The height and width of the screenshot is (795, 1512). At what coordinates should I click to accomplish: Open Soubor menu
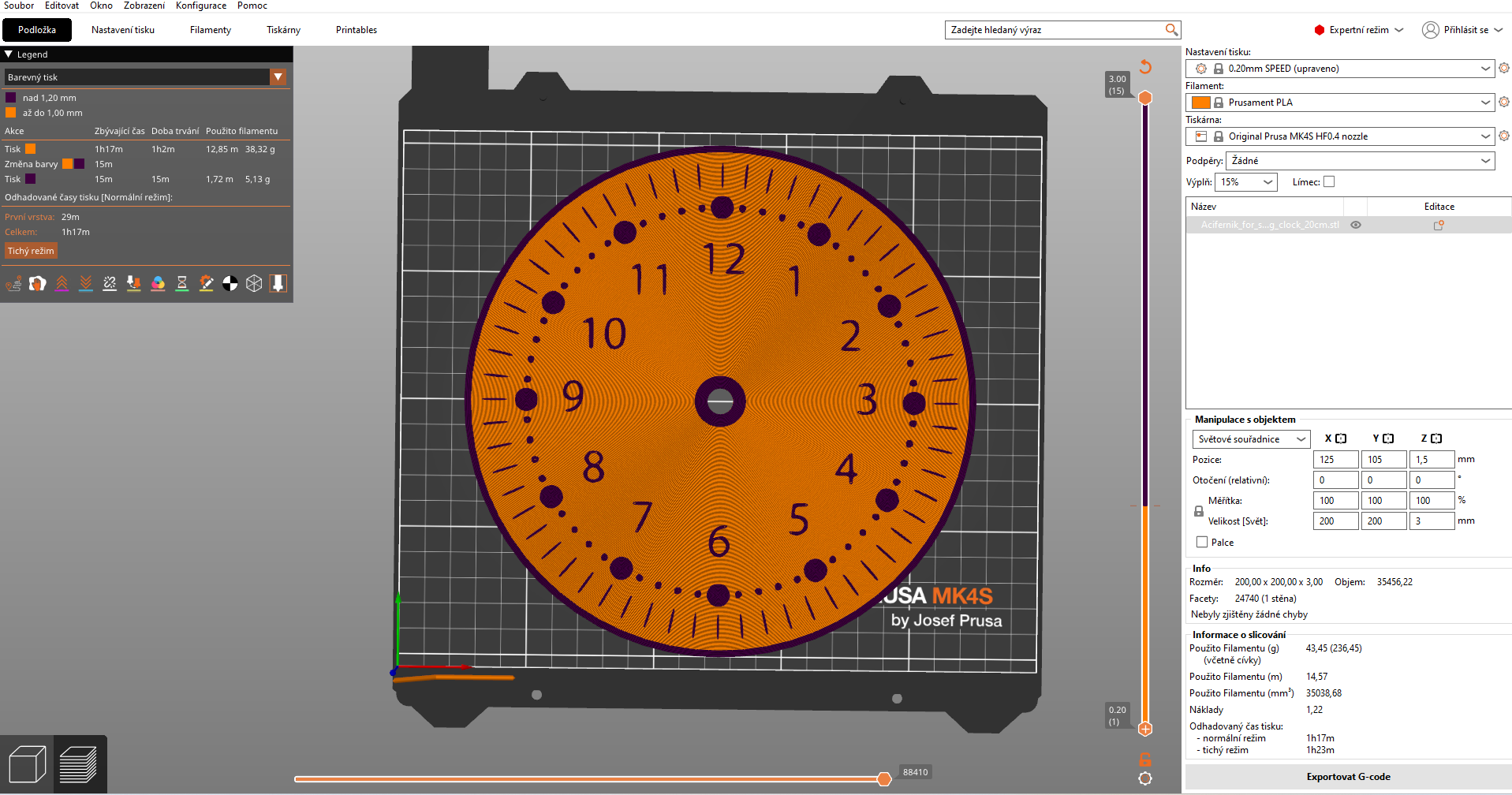tap(19, 6)
